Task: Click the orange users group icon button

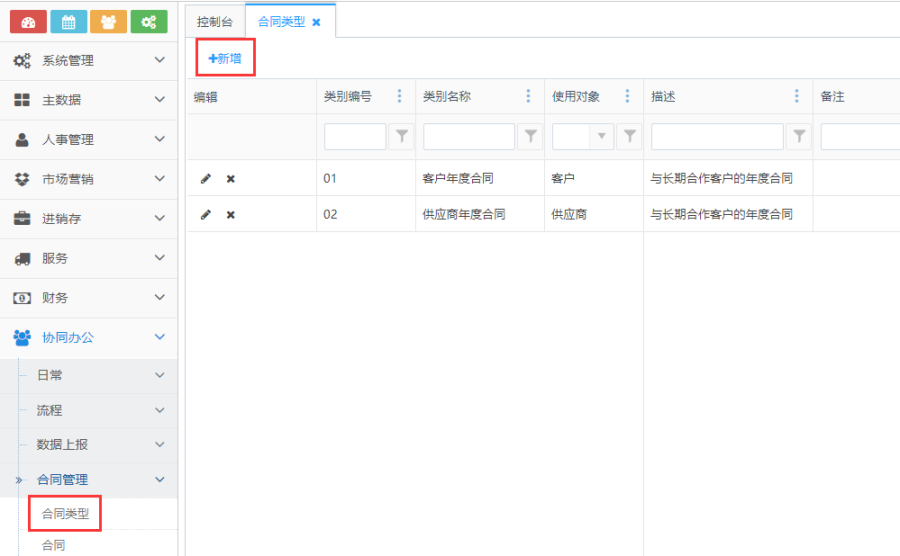Action: coord(108,21)
